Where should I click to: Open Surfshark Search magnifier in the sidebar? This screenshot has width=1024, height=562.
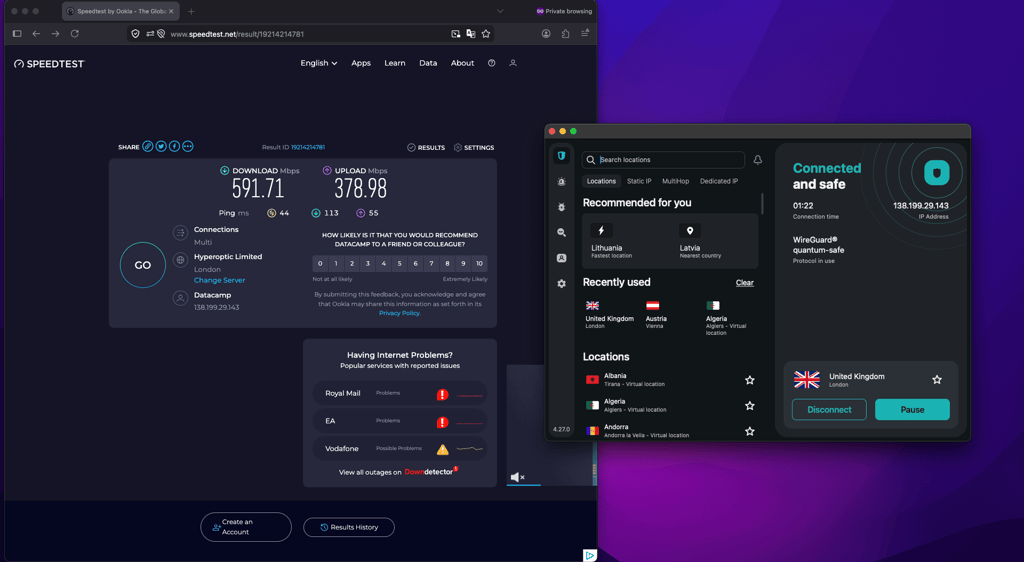click(561, 232)
